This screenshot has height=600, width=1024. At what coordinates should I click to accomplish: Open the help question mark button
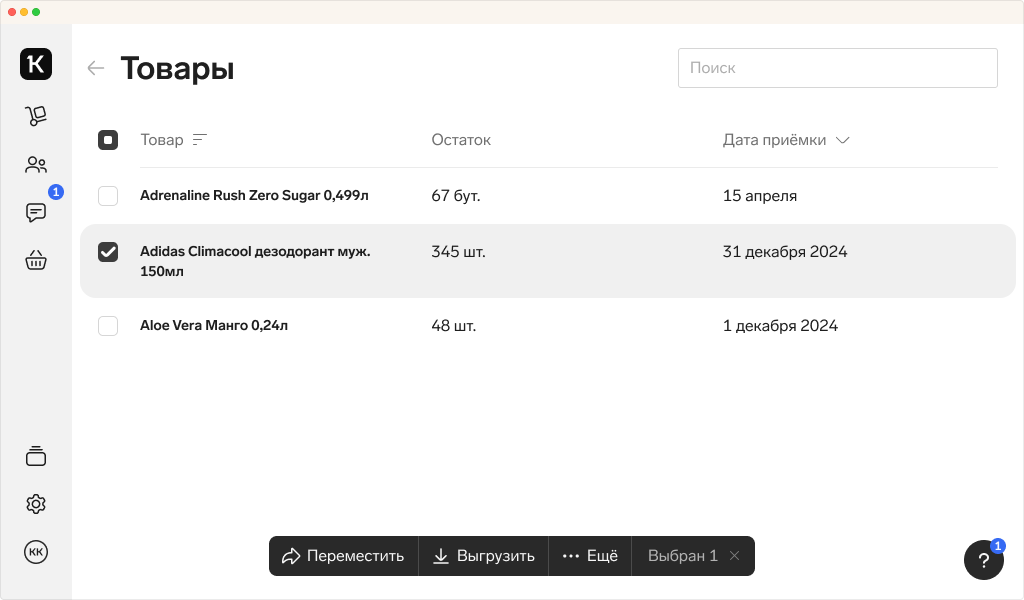[x=984, y=560]
